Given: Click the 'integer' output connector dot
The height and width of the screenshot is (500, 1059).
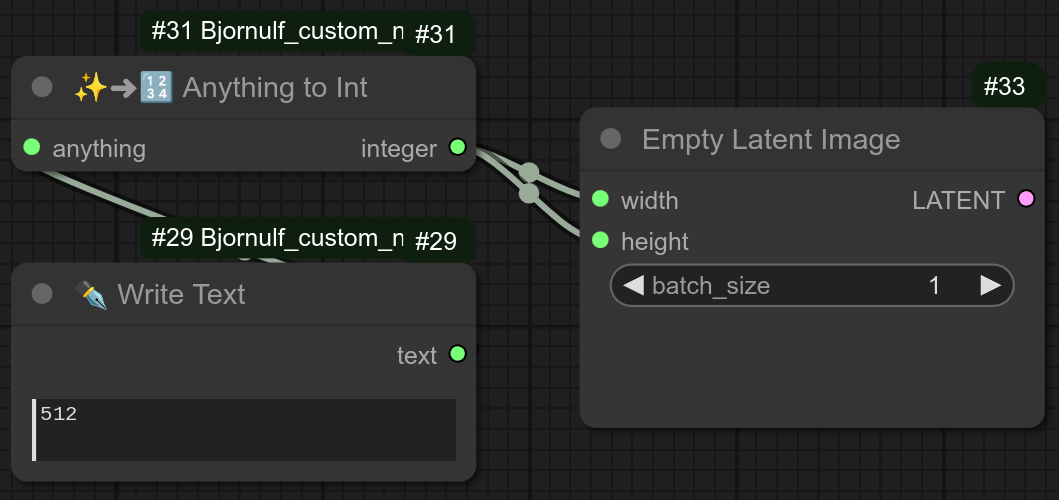Looking at the screenshot, I should [458, 148].
